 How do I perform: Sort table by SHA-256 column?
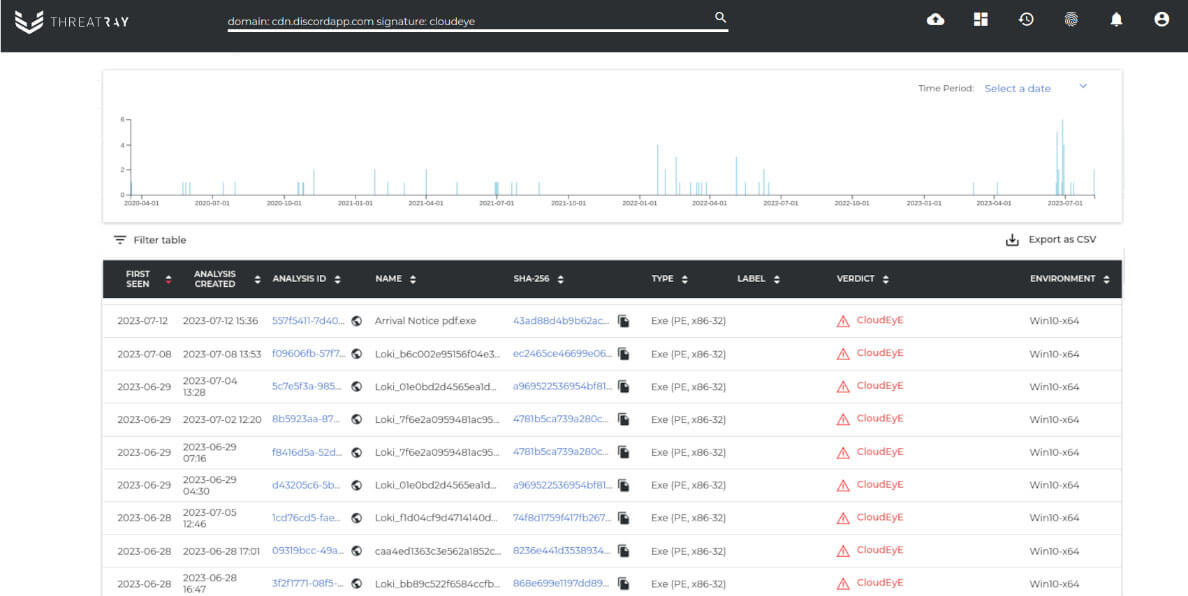pyautogui.click(x=561, y=279)
